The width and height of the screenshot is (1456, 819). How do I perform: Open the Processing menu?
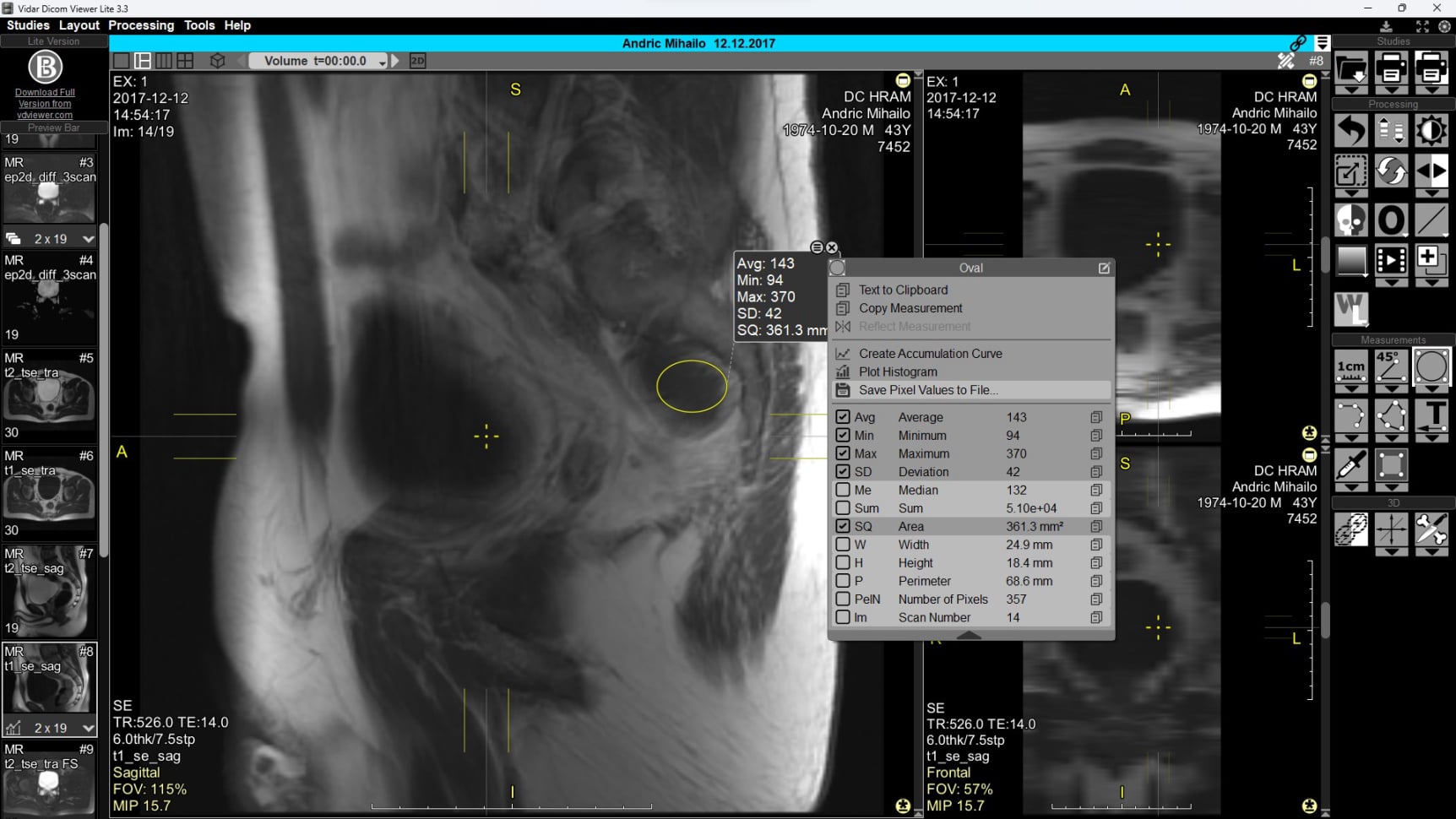click(x=141, y=25)
